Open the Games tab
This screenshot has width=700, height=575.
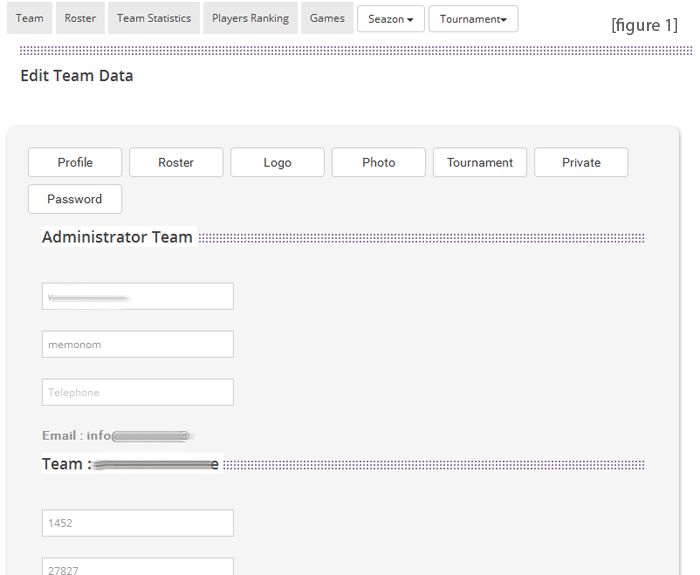[x=327, y=18]
